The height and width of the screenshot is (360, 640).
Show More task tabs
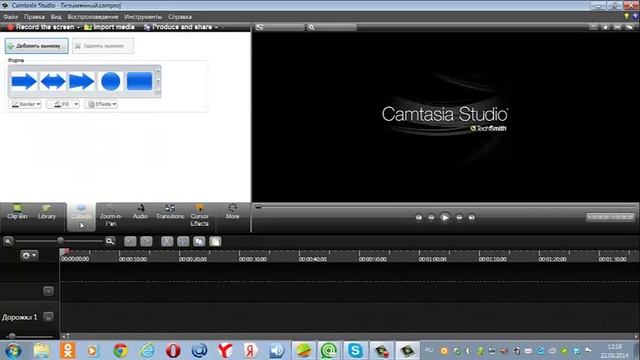click(x=233, y=212)
